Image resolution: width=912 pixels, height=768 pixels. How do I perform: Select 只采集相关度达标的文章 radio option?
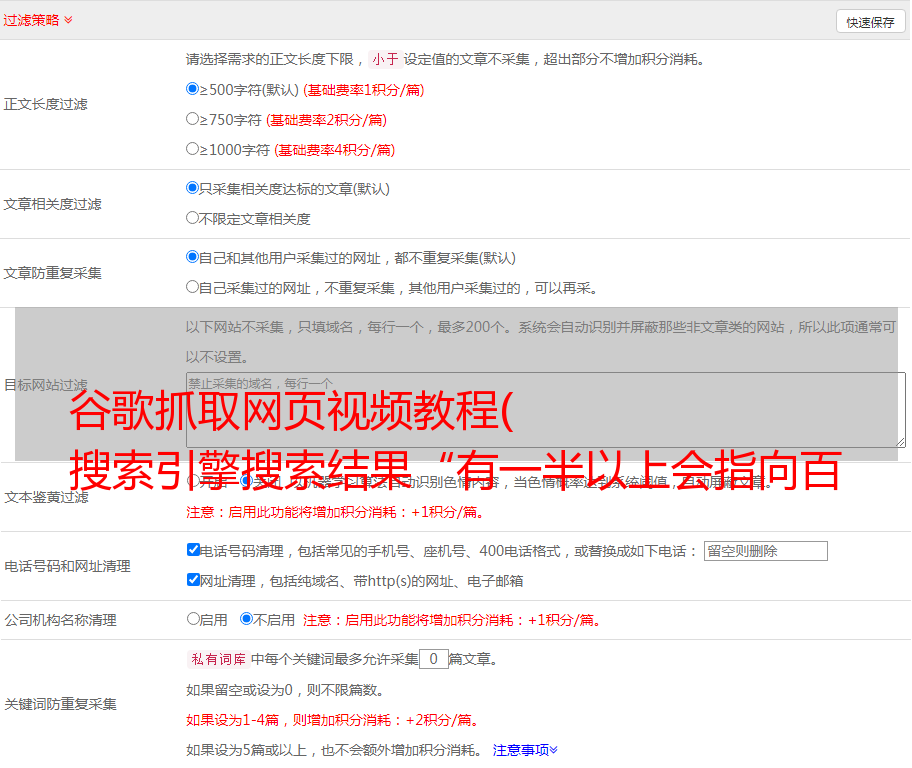pyautogui.click(x=193, y=188)
